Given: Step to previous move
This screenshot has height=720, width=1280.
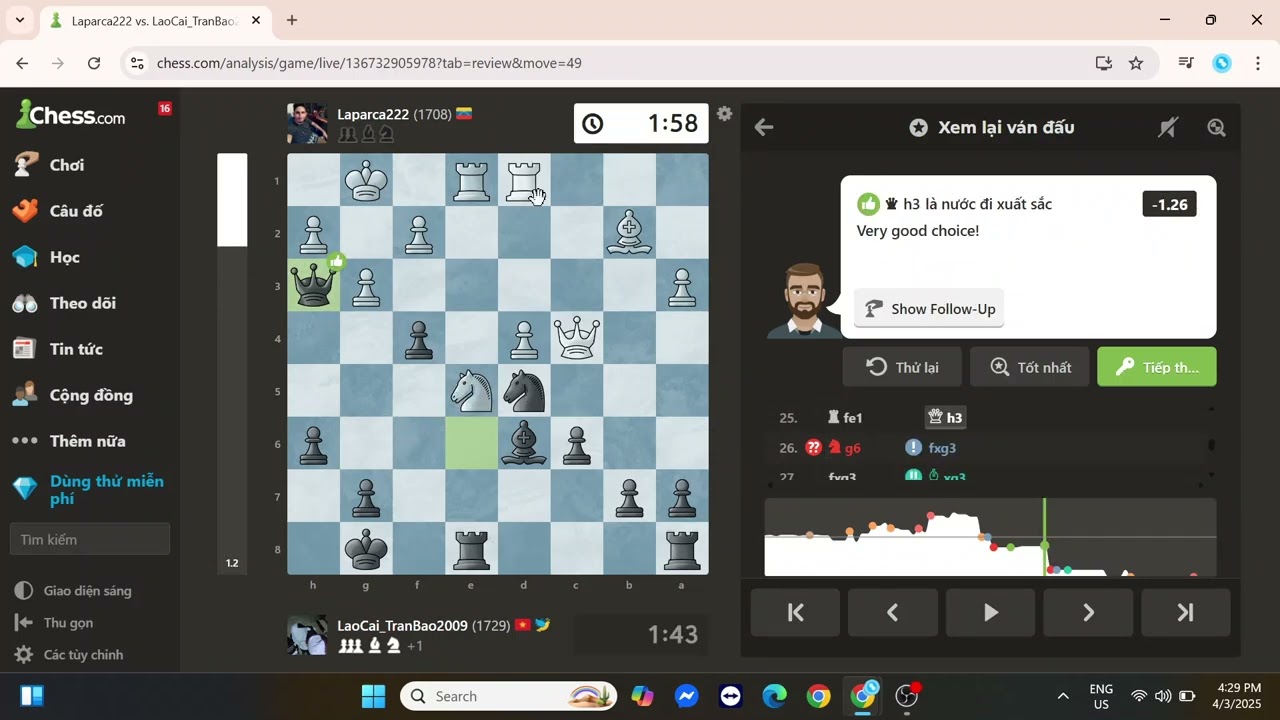Looking at the screenshot, I should coord(893,613).
